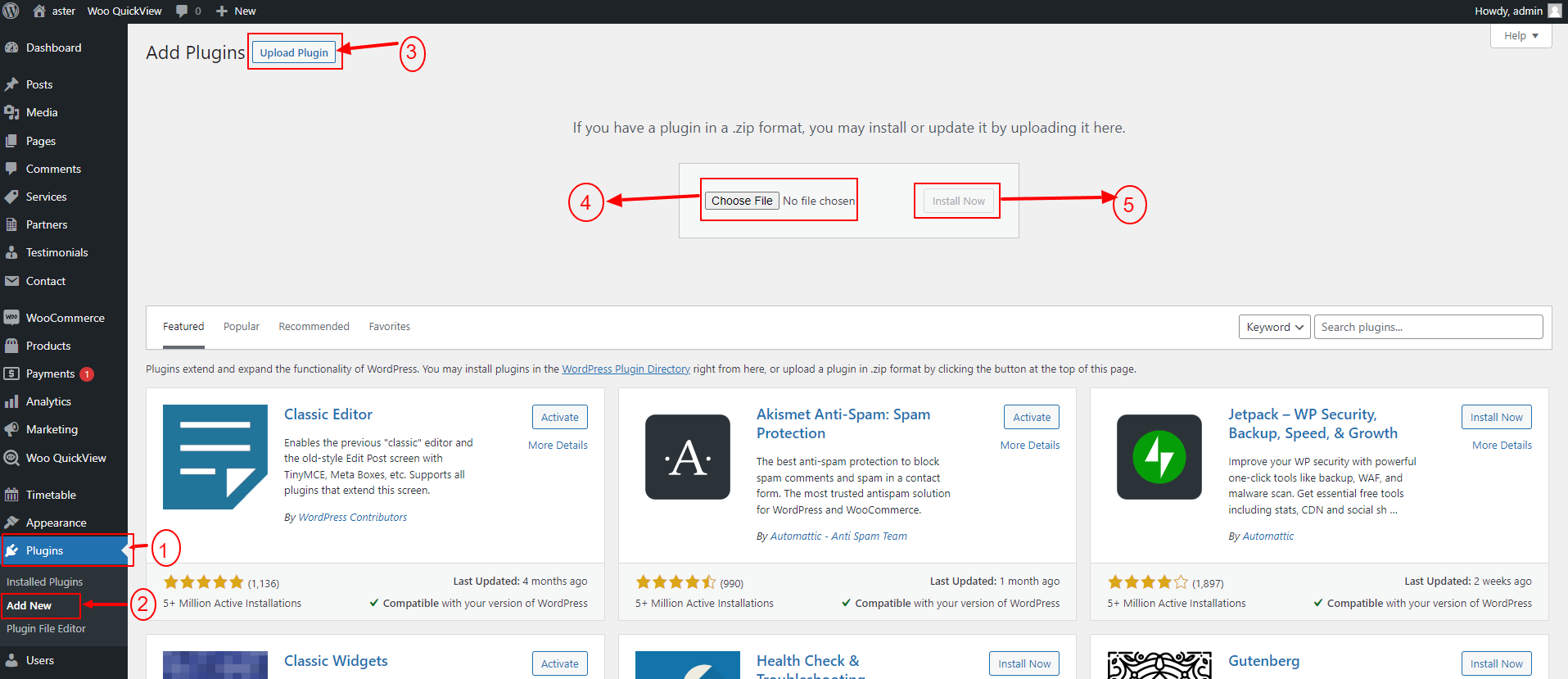
Task: Open WordPress Contributors author link
Action: [352, 517]
